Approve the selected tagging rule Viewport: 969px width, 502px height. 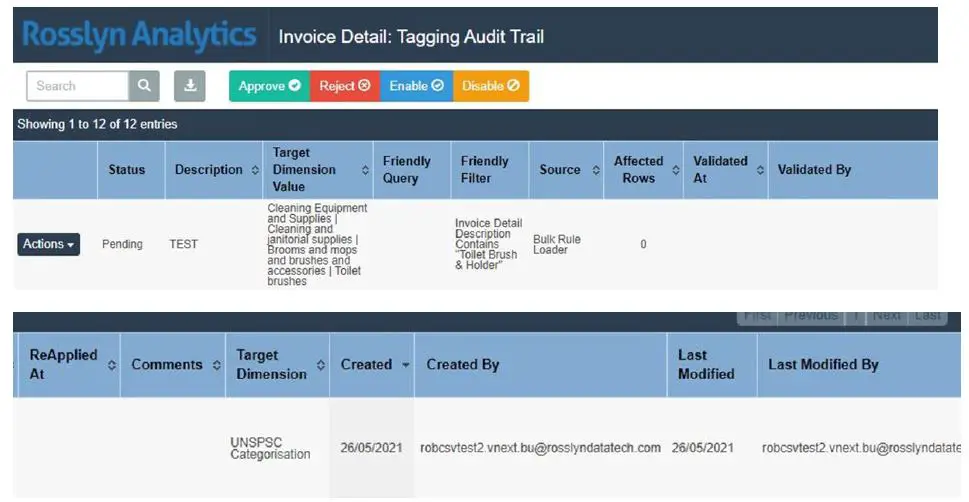269,86
